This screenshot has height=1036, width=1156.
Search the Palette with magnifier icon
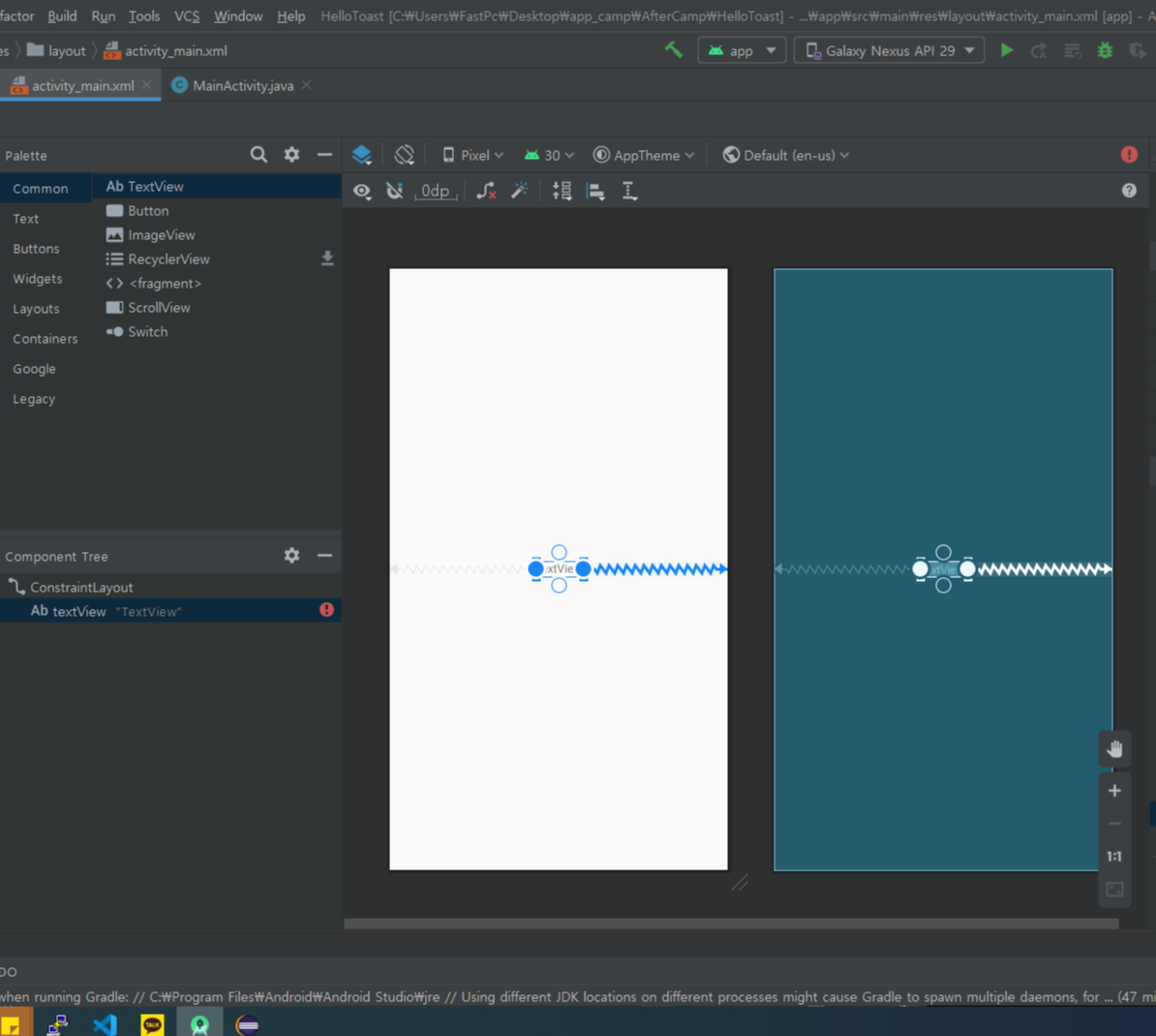pos(259,154)
